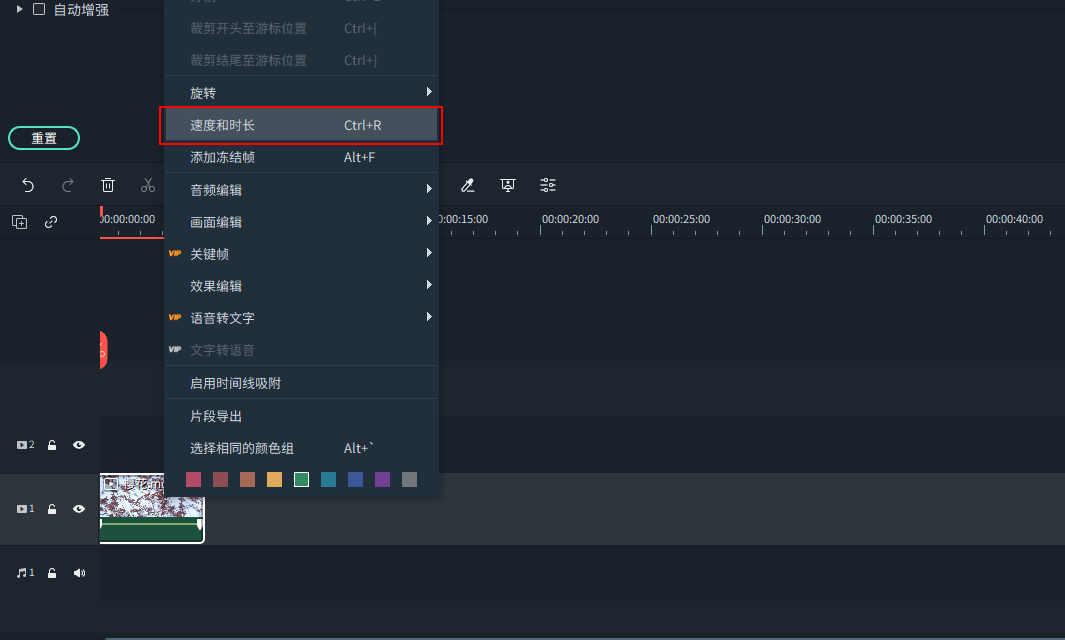
Task: Open the sliders adjust settings icon
Action: pyautogui.click(x=548, y=185)
